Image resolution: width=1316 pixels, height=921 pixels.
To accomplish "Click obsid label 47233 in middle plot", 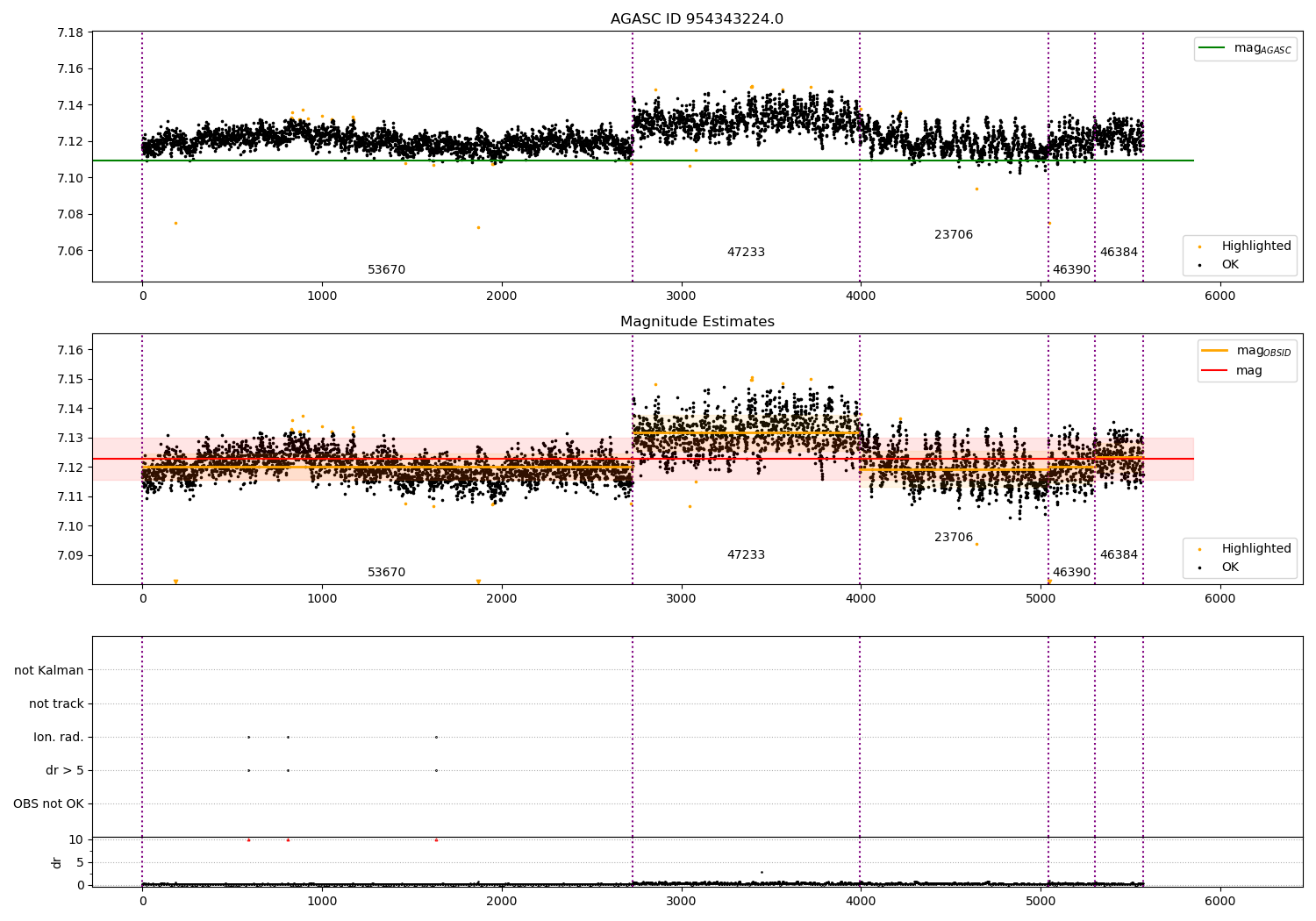I will [746, 555].
